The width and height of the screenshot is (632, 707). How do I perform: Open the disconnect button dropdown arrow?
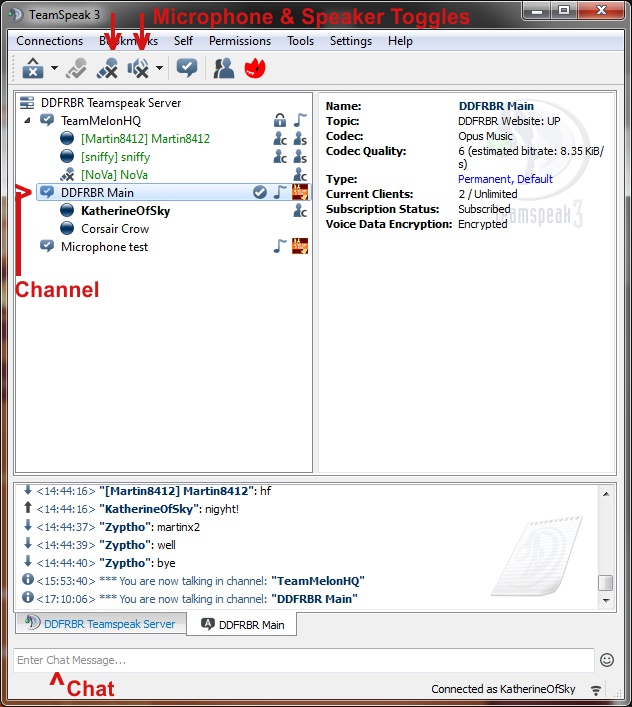54,68
